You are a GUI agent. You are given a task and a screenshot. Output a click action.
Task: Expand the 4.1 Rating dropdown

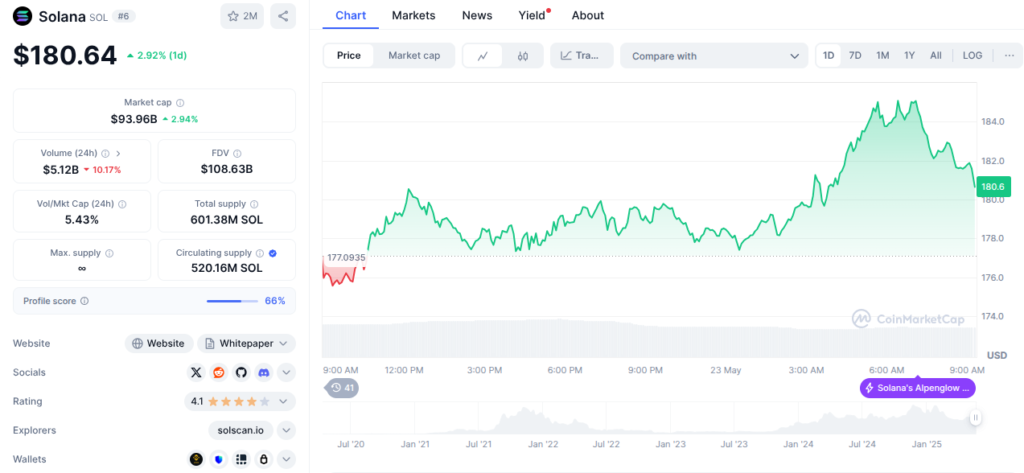[240, 401]
